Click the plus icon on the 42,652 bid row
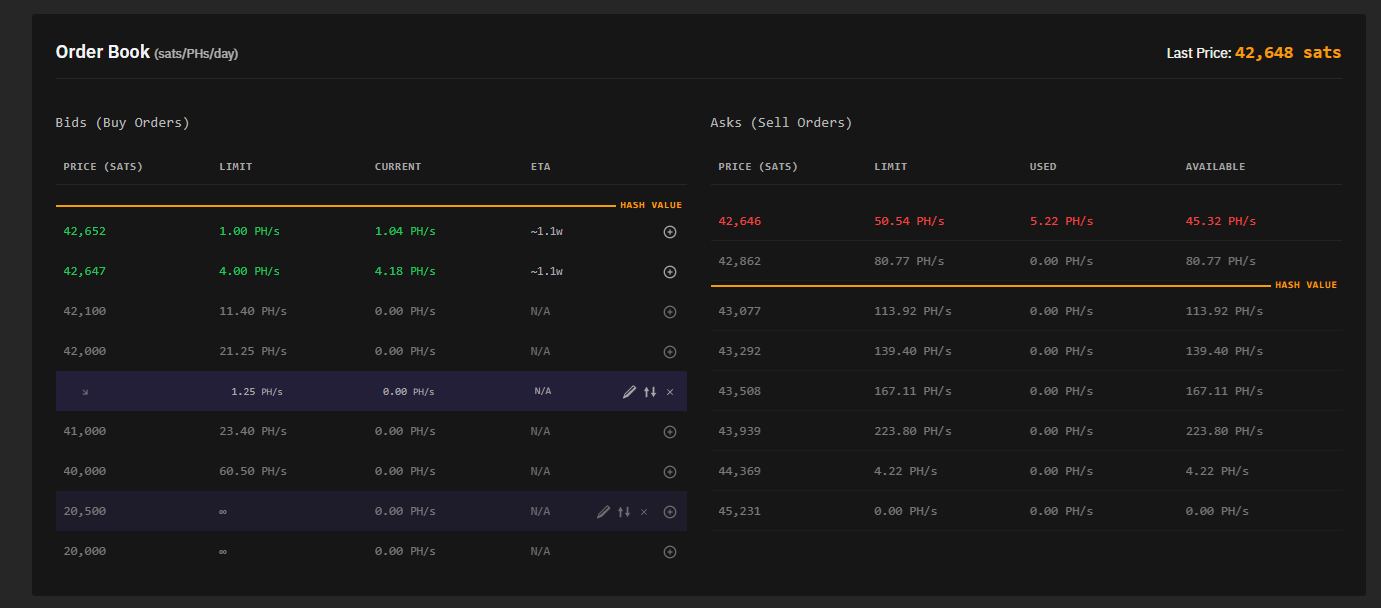1381x608 pixels. click(x=670, y=232)
